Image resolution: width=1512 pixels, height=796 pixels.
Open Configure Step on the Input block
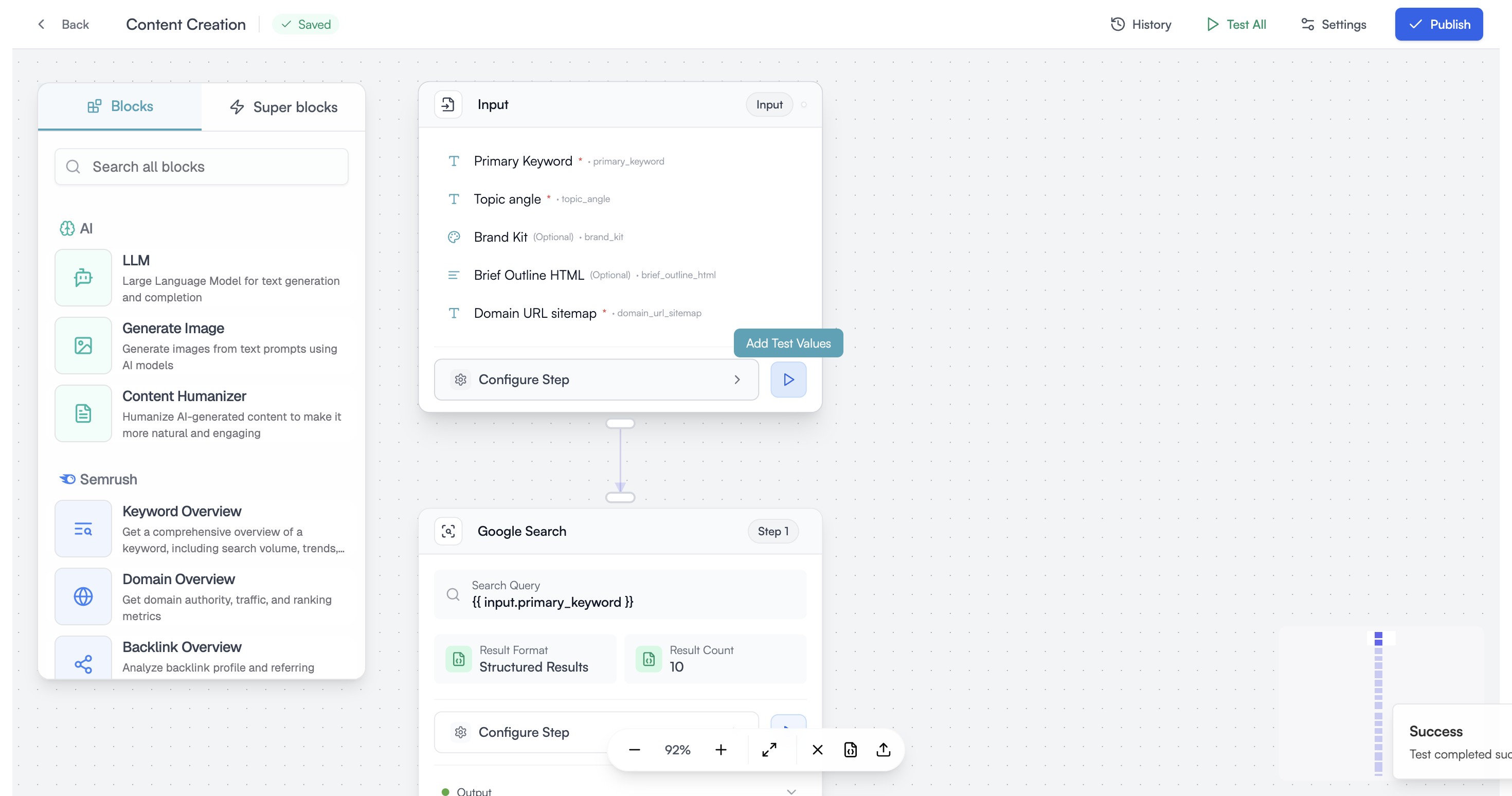[x=596, y=380]
